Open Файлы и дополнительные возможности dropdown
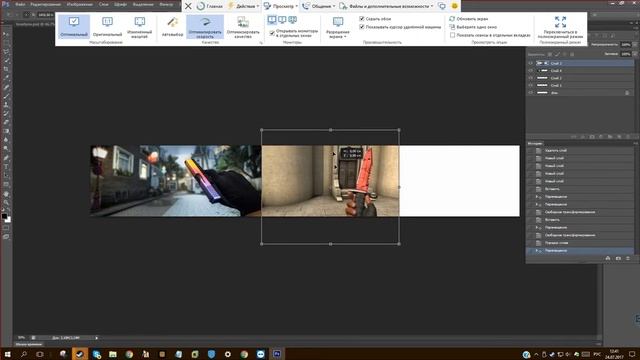Screen dimensions: 640x360 pos(387,6)
